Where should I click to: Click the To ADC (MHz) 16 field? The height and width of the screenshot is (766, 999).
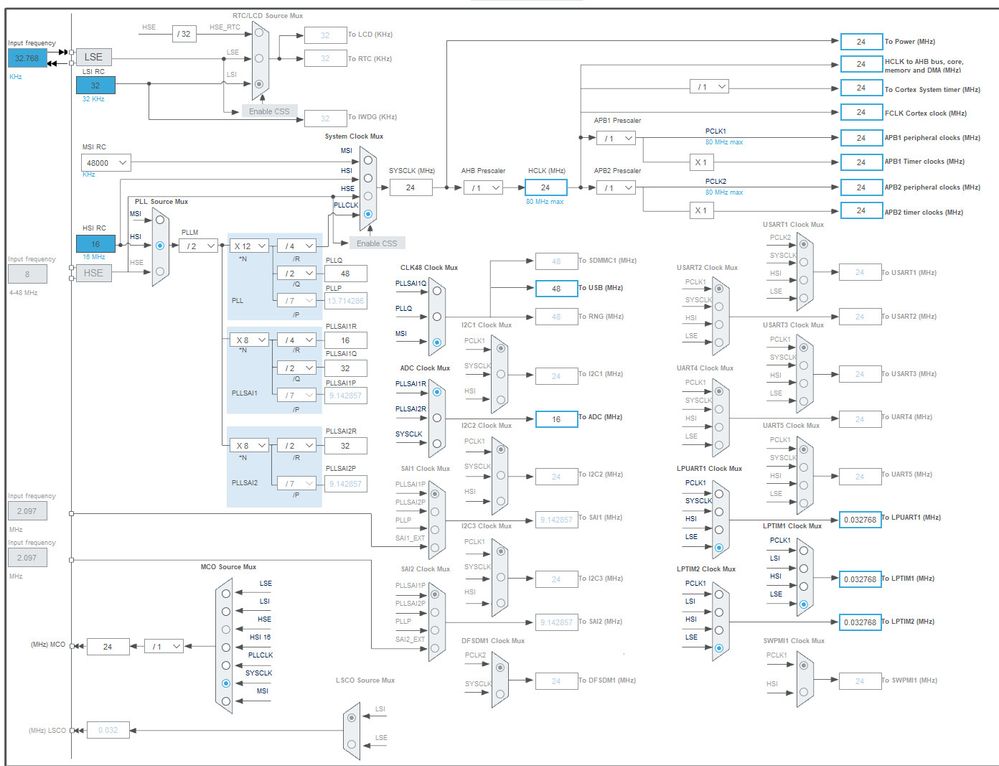pyautogui.click(x=556, y=419)
